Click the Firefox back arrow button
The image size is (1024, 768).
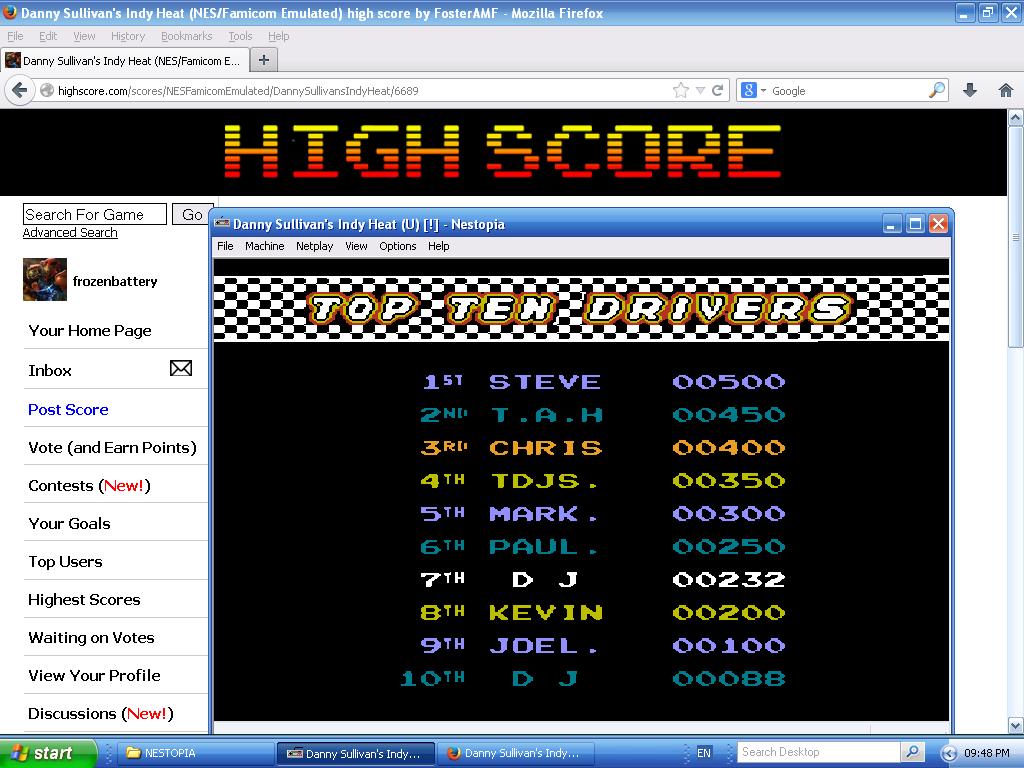pos(20,90)
